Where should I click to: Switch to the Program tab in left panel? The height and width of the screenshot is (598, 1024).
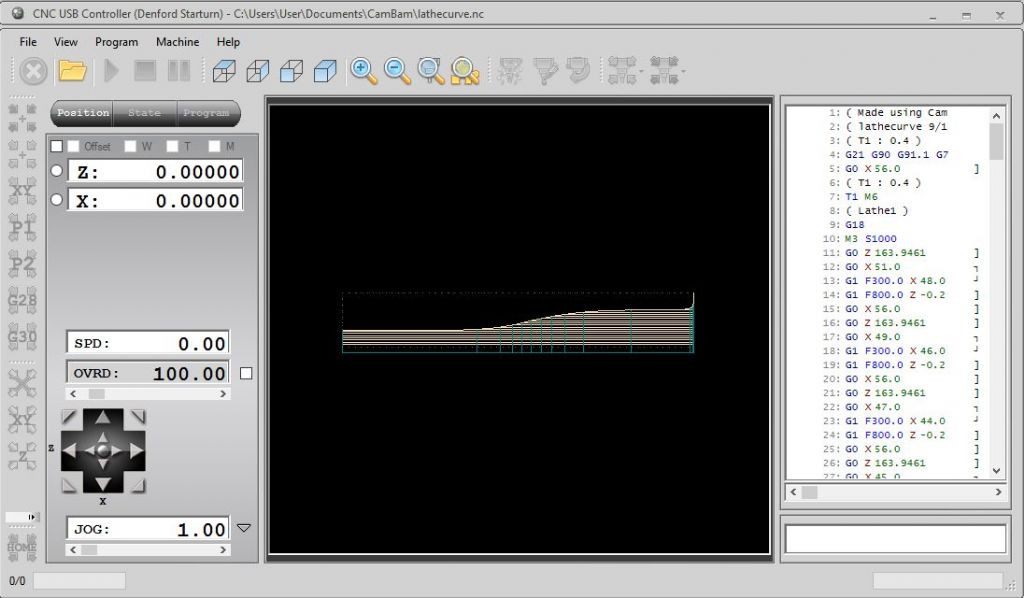click(x=207, y=113)
